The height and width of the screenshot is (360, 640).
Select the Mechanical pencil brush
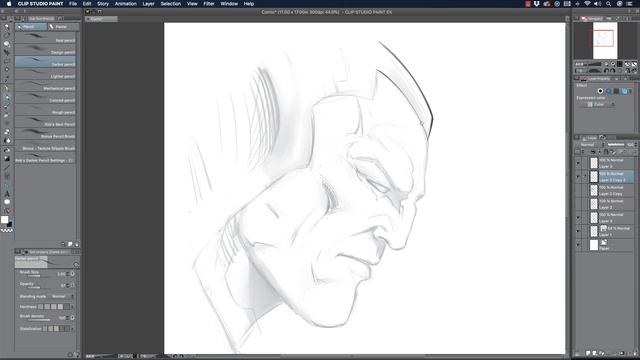pos(45,86)
